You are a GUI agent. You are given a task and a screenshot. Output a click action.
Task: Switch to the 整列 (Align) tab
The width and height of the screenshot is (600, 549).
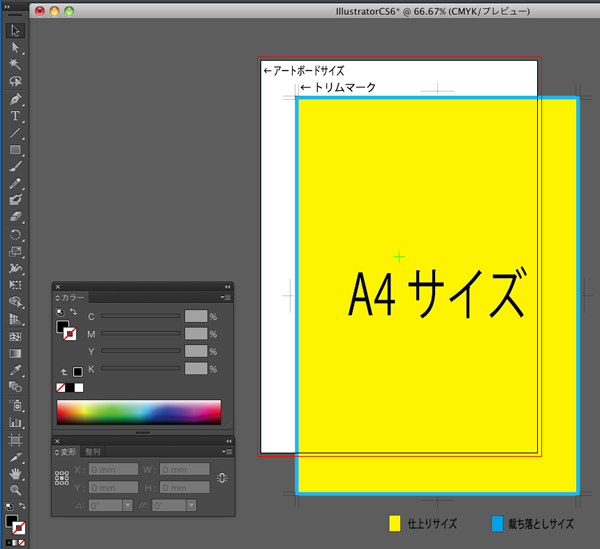(x=93, y=452)
